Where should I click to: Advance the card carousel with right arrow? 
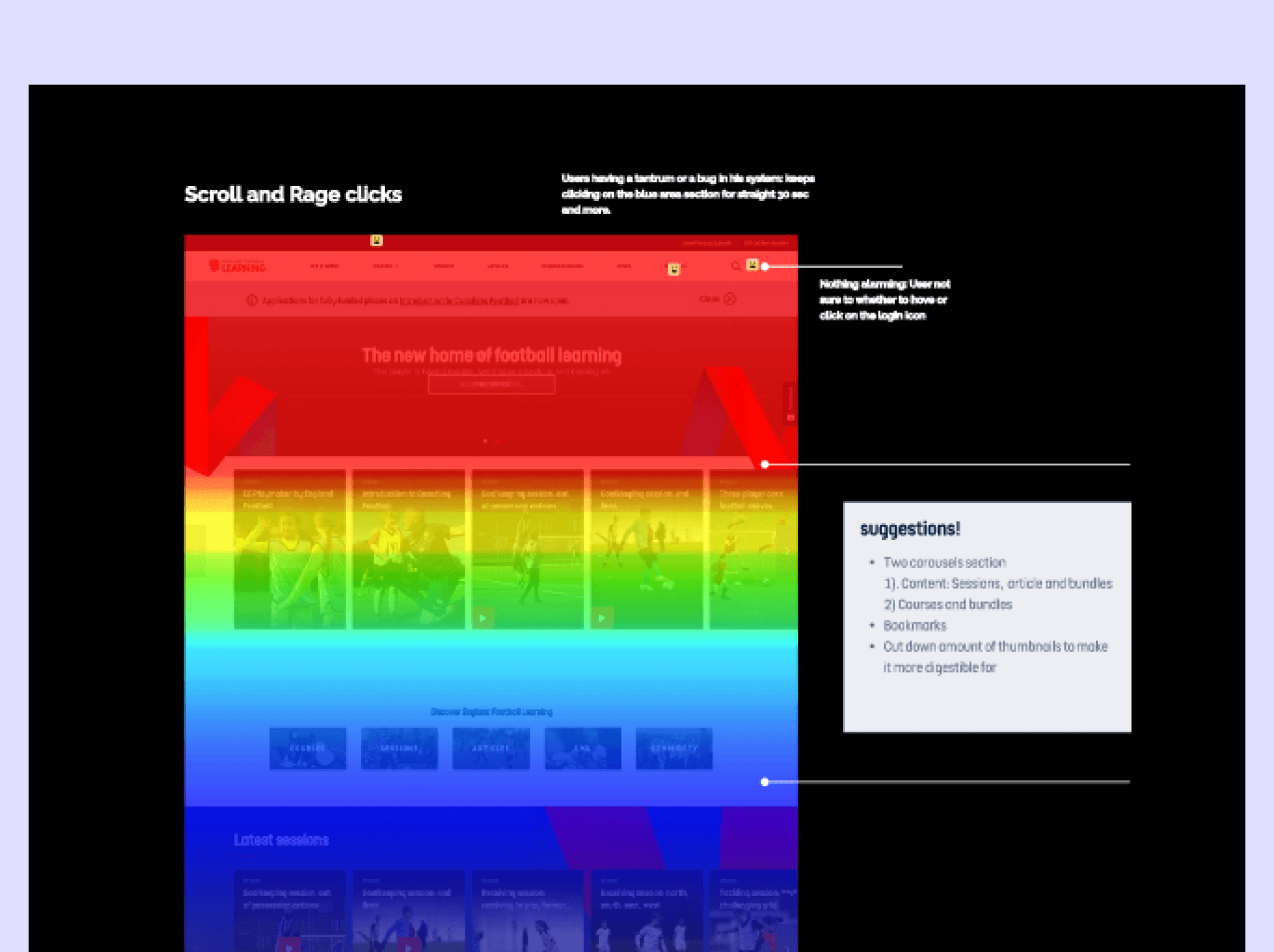pos(787,551)
